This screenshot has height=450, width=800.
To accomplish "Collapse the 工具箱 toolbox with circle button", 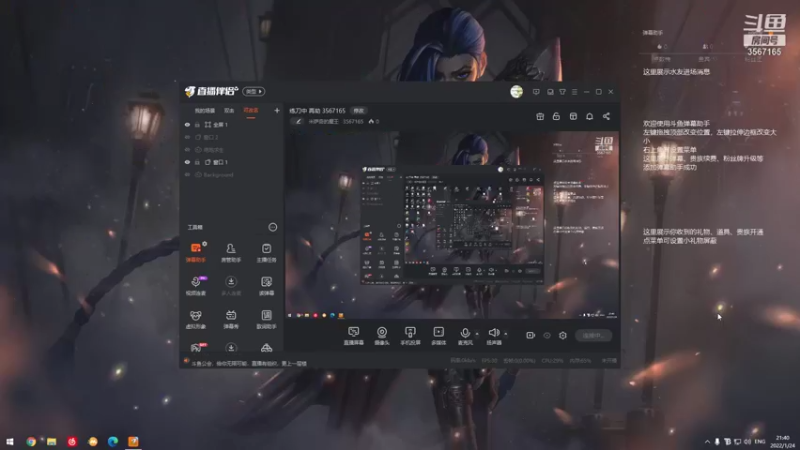I will tap(273, 227).
